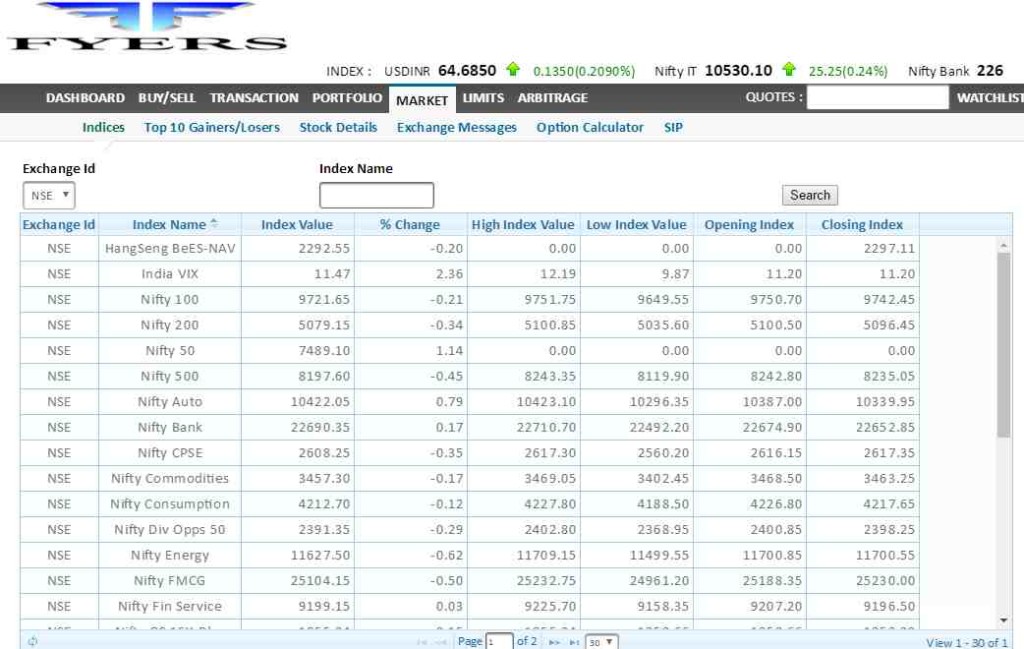
Task: Click the green up arrow beside Nifty IT
Action: click(789, 70)
